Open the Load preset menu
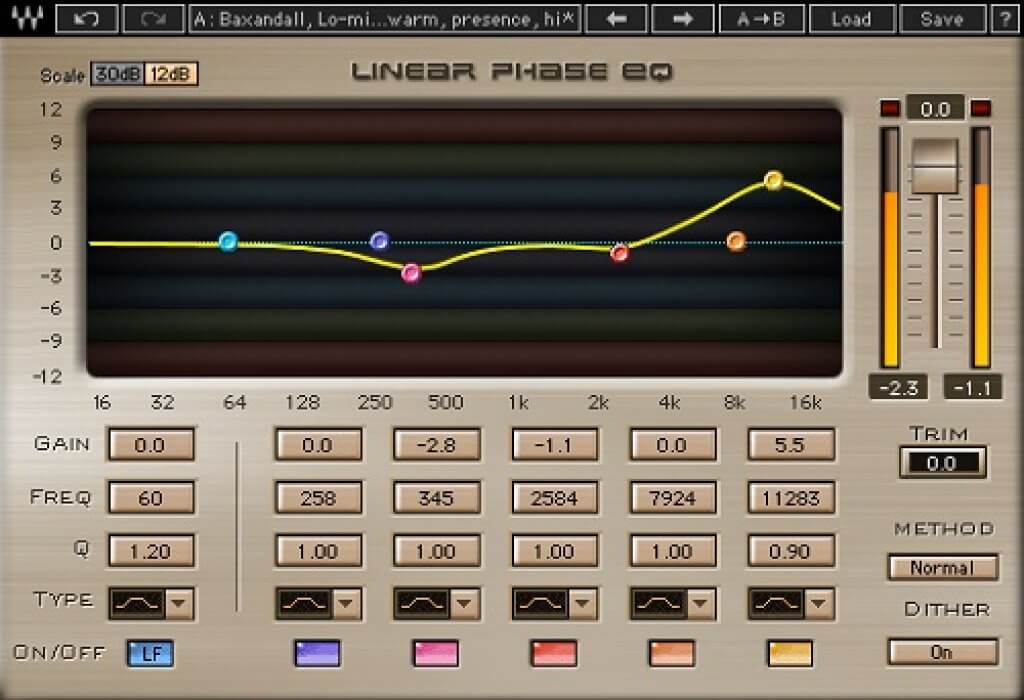1024x700 pixels. pyautogui.click(x=851, y=18)
